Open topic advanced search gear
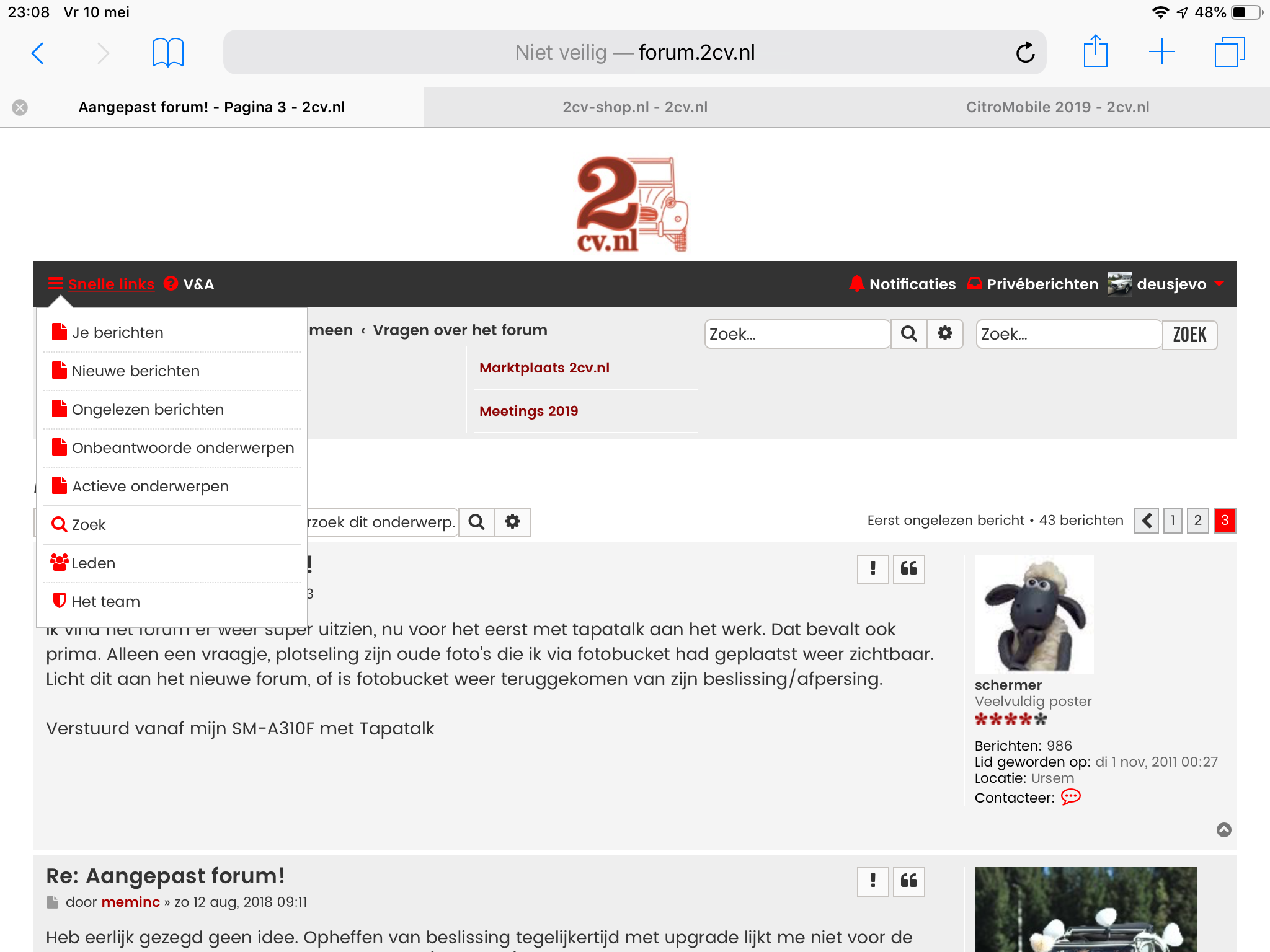This screenshot has width=1270, height=952. click(513, 522)
